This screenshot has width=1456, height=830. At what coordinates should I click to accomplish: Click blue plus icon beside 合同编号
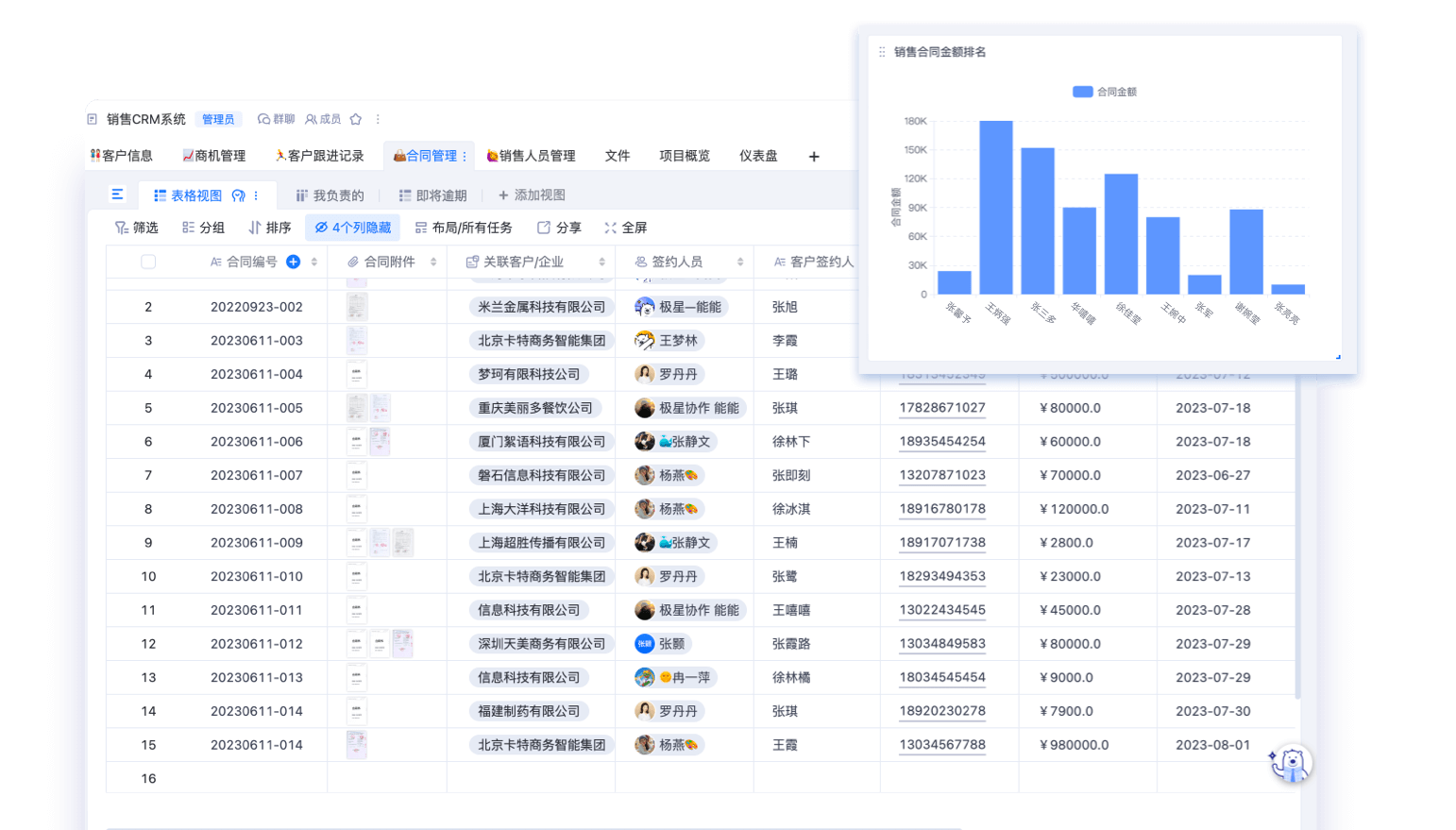[x=294, y=262]
